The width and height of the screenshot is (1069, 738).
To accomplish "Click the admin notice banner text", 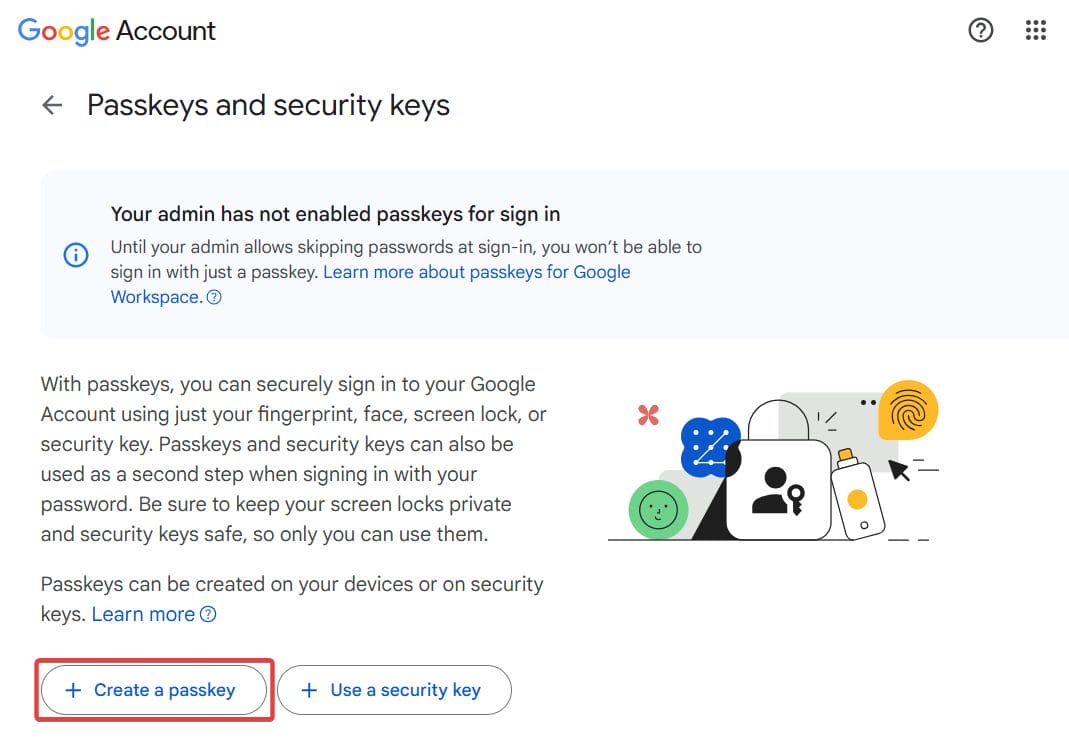I will pos(335,214).
